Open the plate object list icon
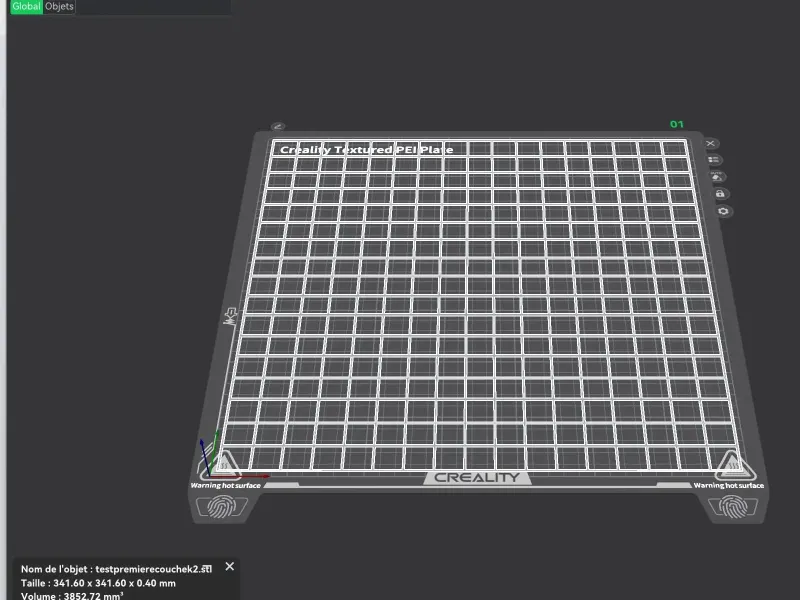The image size is (800, 600). 713,160
